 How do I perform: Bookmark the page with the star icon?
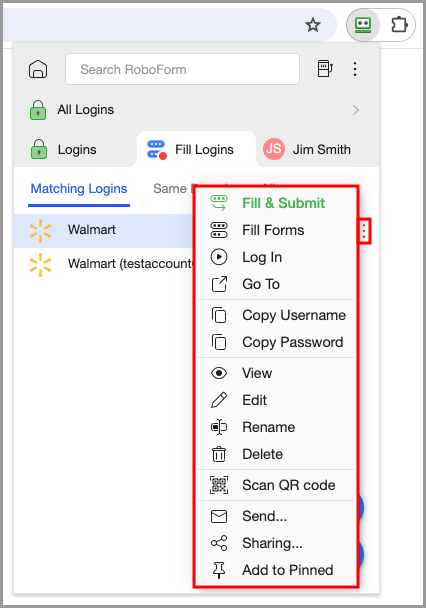pos(313,25)
